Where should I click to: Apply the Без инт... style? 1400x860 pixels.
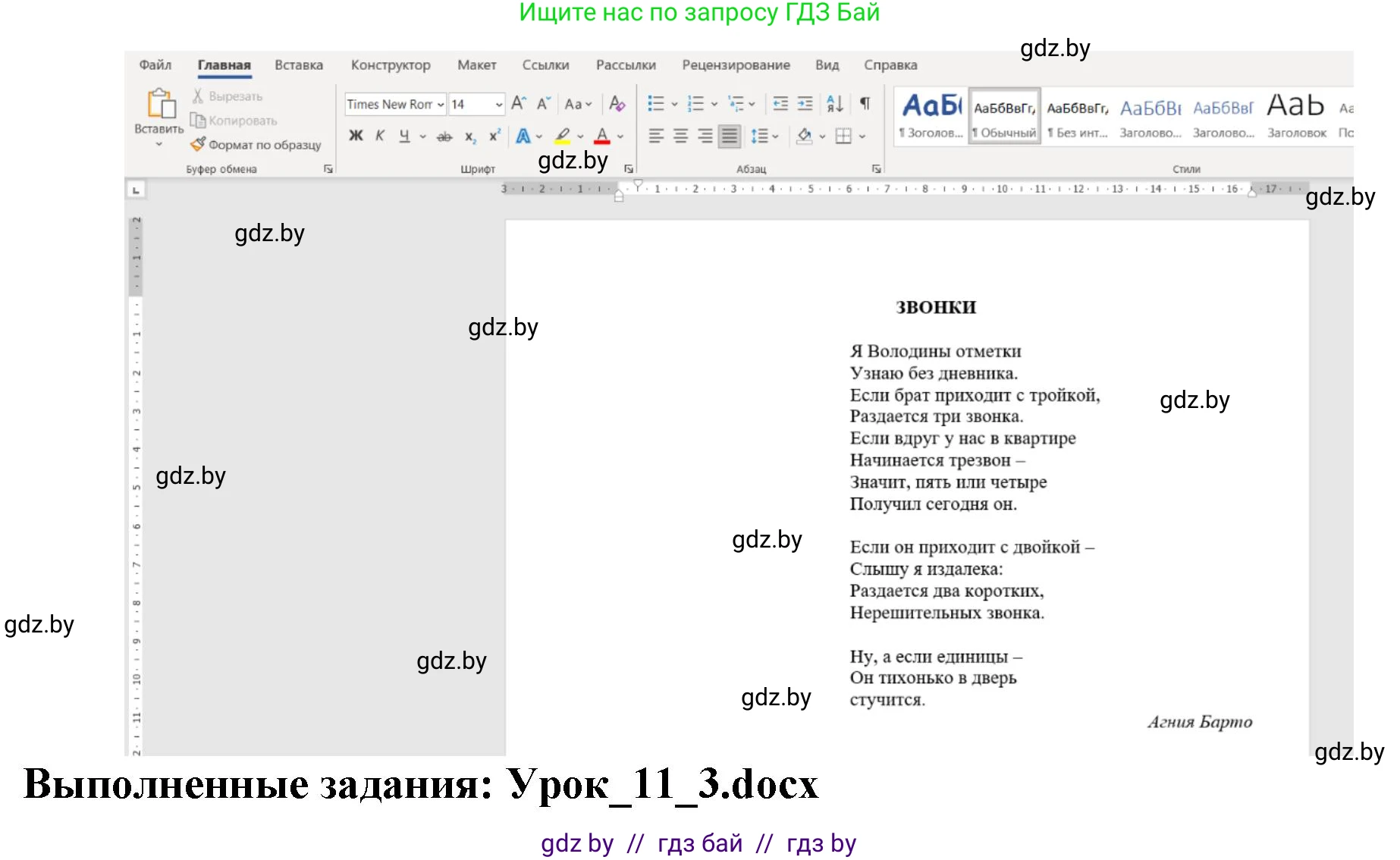[x=1077, y=116]
